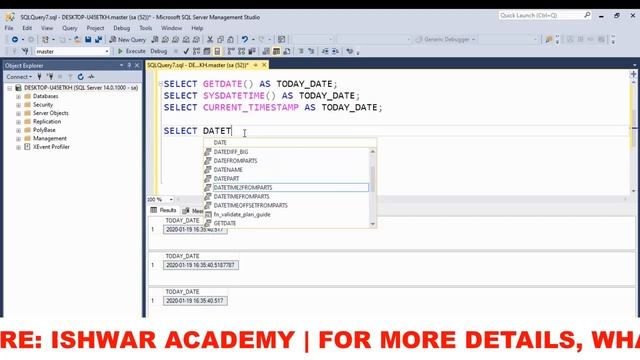640x360 pixels.
Task: Toggle Results to File icon
Action: 287,51
